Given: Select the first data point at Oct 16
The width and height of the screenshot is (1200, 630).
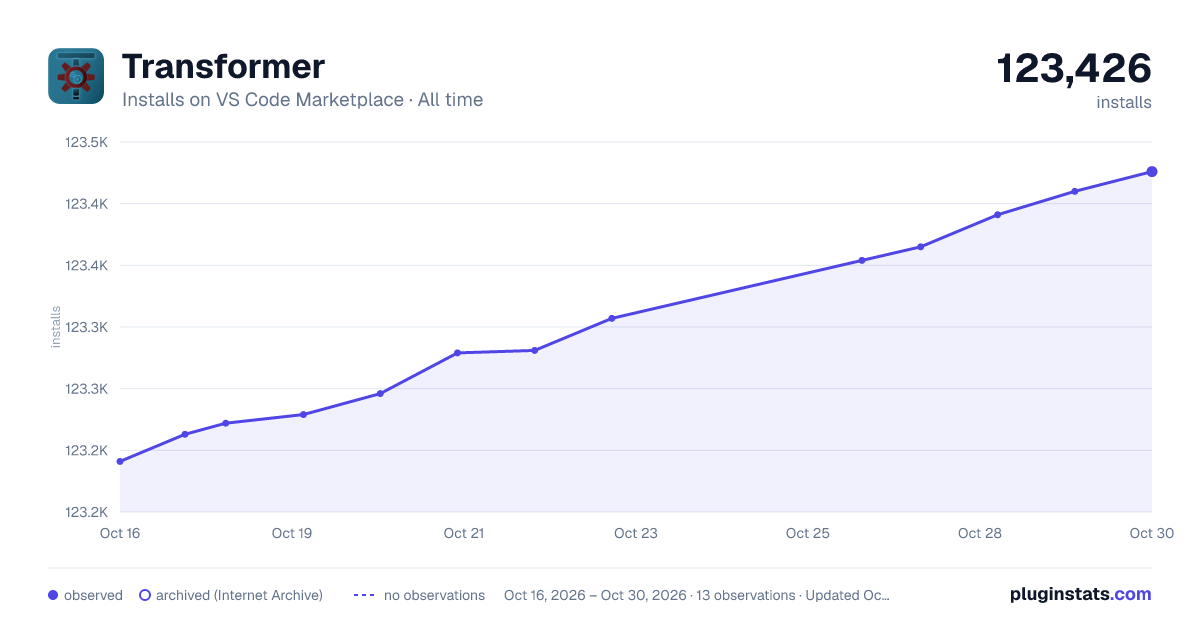Looking at the screenshot, I should pos(120,461).
